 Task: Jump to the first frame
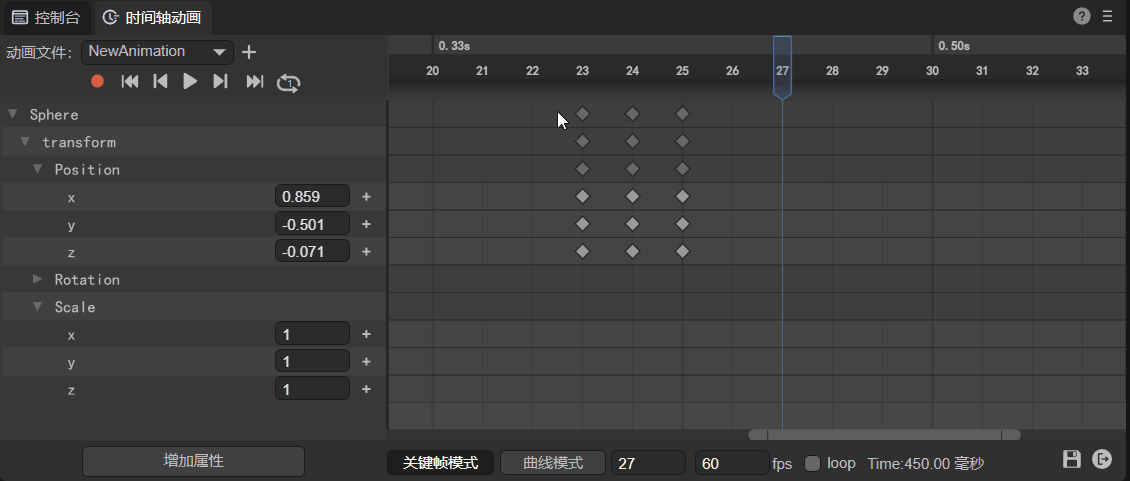[129, 82]
